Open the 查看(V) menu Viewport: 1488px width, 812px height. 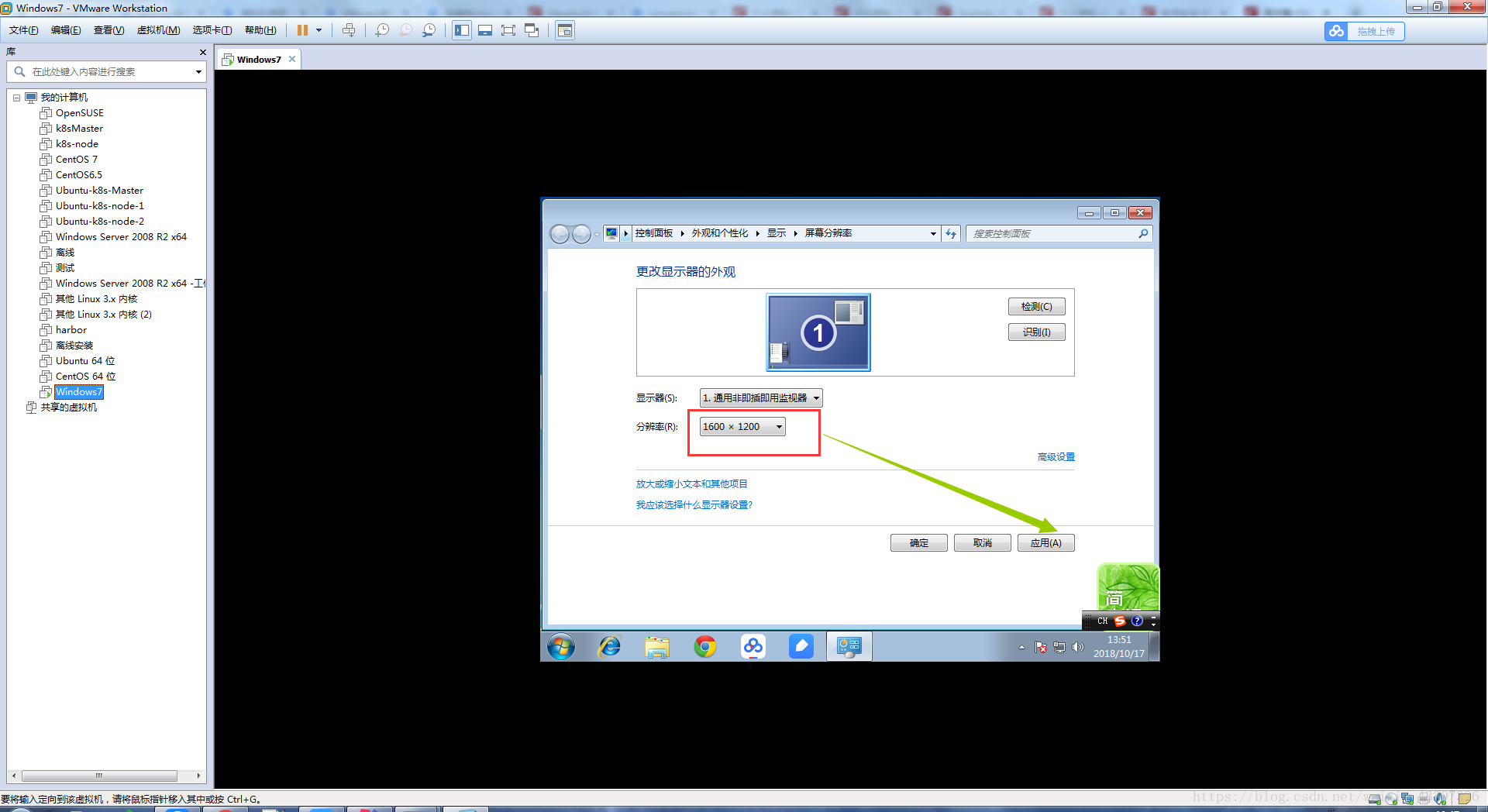point(108,30)
